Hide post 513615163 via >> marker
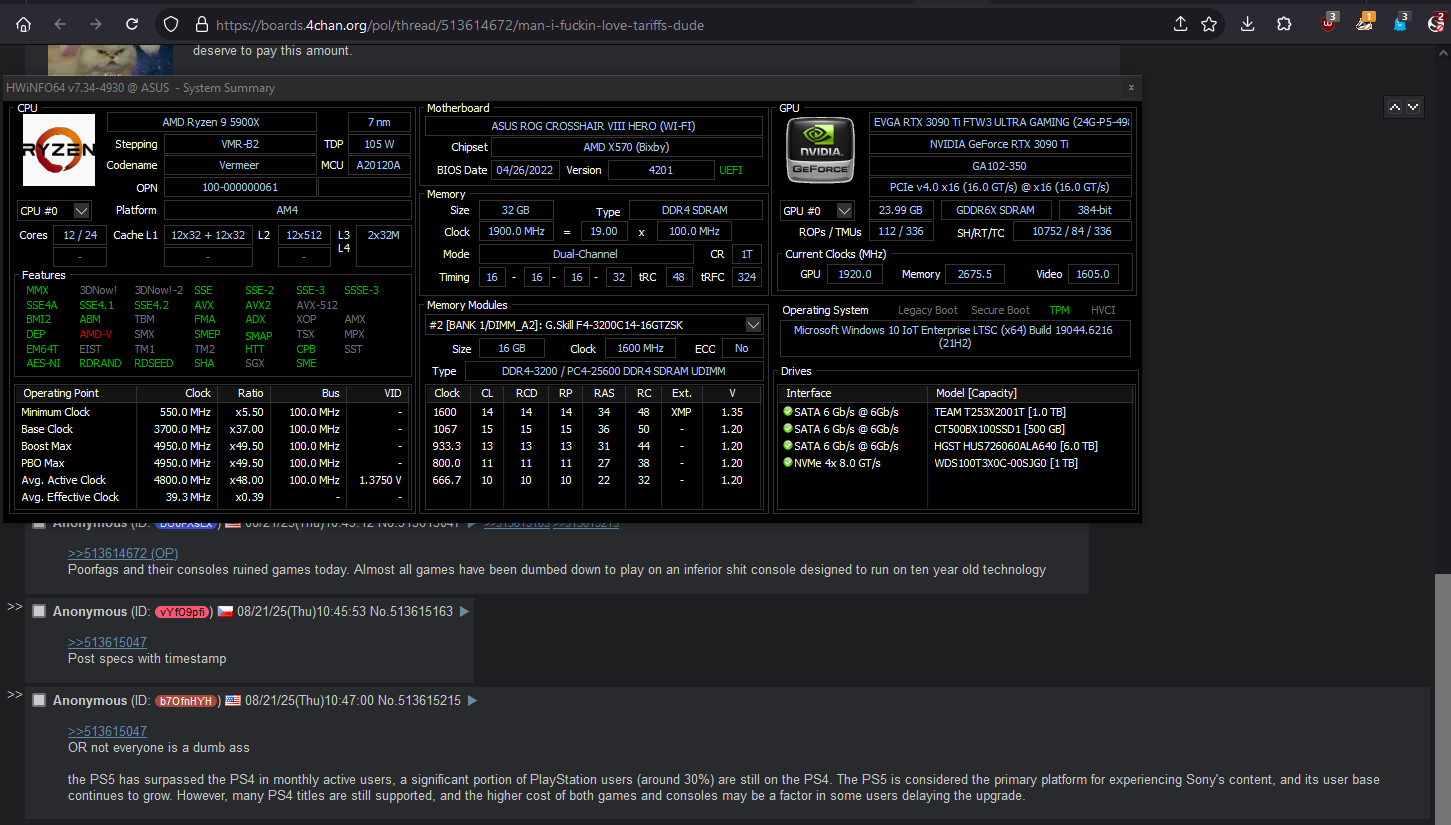The height and width of the screenshot is (825, 1451). [14, 606]
